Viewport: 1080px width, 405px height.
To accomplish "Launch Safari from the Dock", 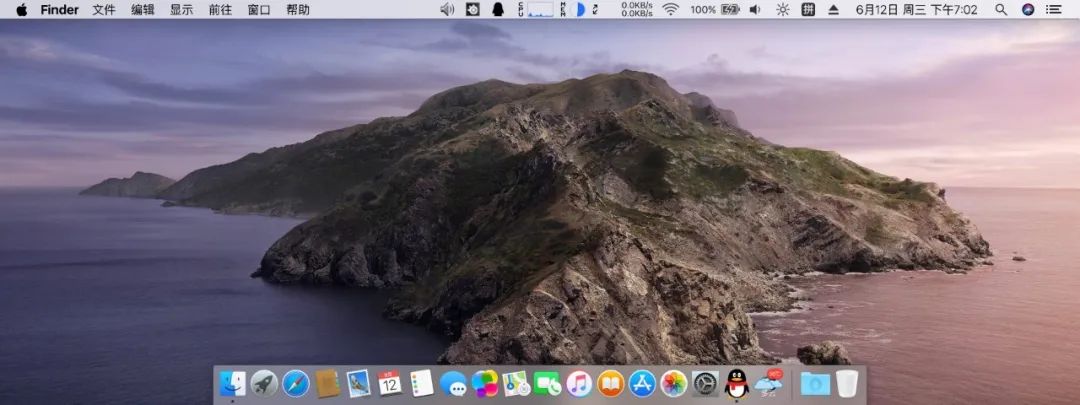I will [295, 384].
